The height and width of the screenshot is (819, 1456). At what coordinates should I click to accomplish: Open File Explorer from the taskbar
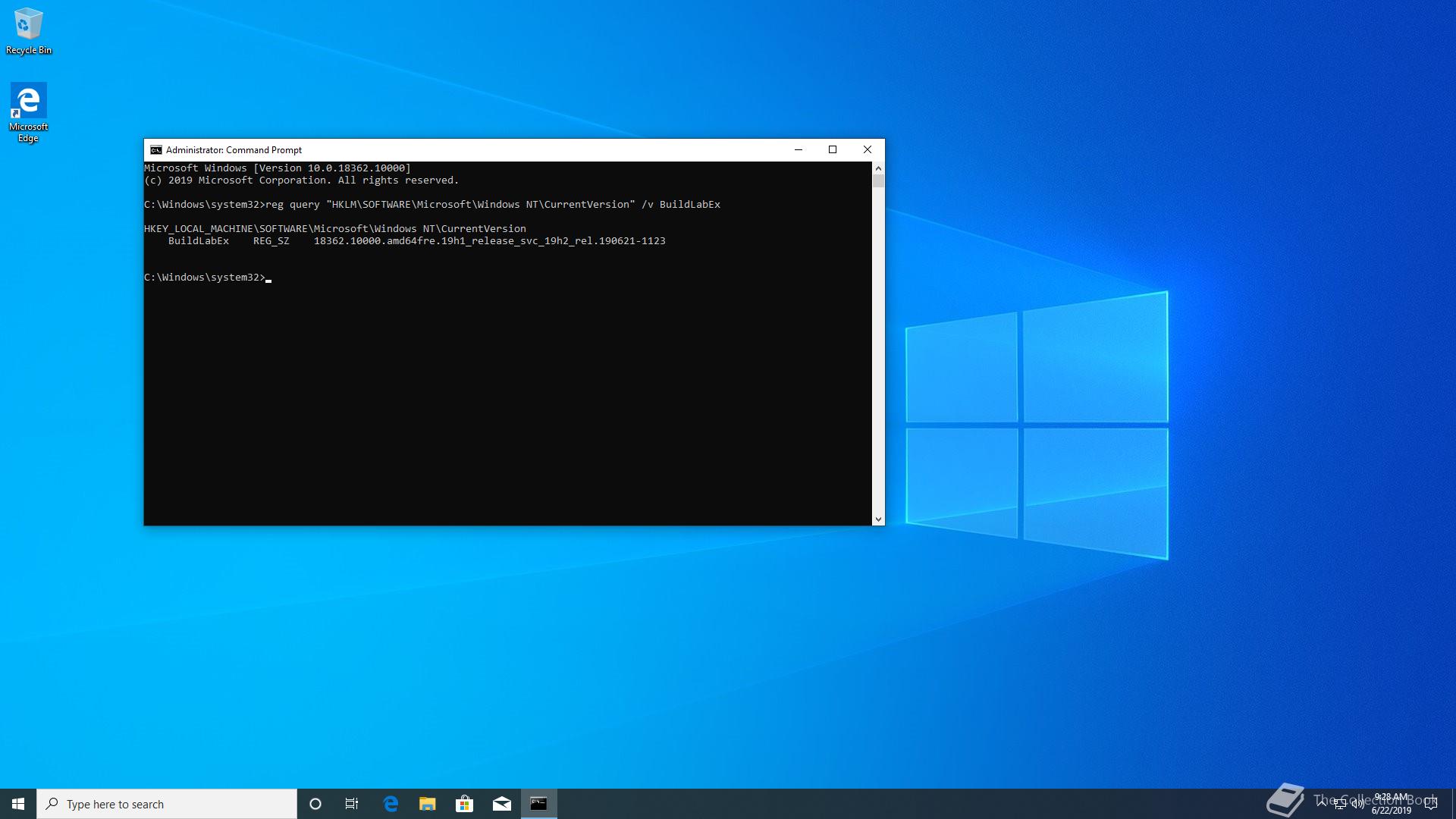(x=428, y=803)
